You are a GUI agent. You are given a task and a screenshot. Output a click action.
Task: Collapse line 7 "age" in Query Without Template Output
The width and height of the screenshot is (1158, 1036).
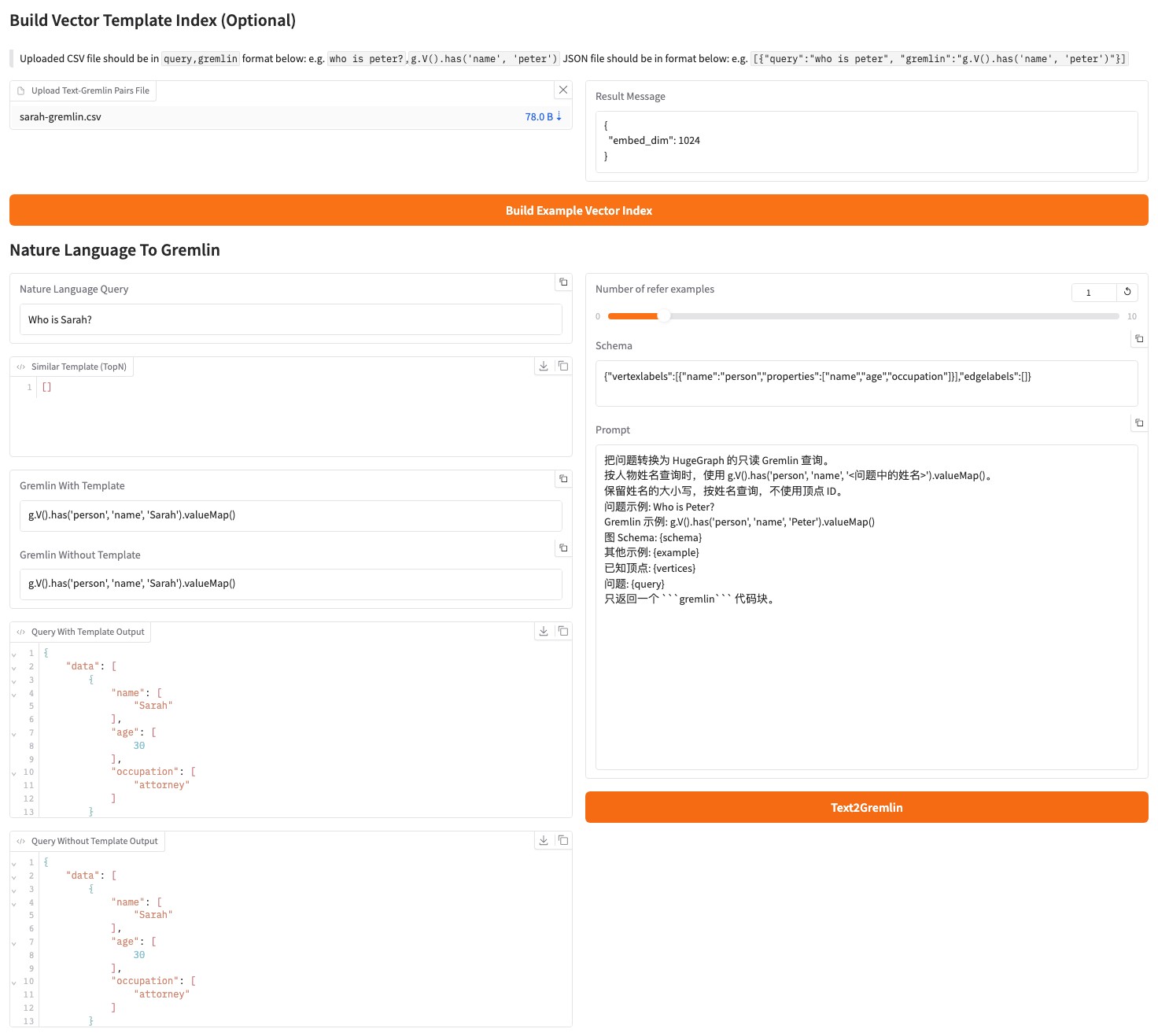(14, 942)
